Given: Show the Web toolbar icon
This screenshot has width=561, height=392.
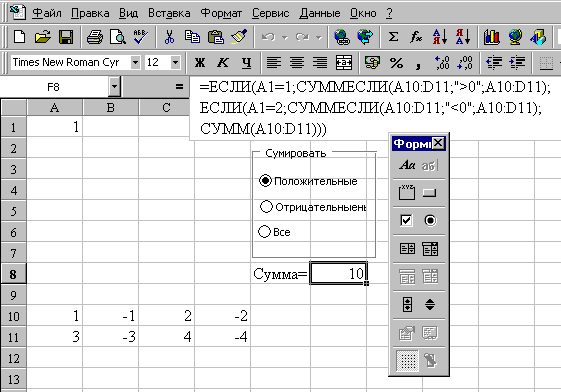Looking at the screenshot, I should (x=365, y=37).
